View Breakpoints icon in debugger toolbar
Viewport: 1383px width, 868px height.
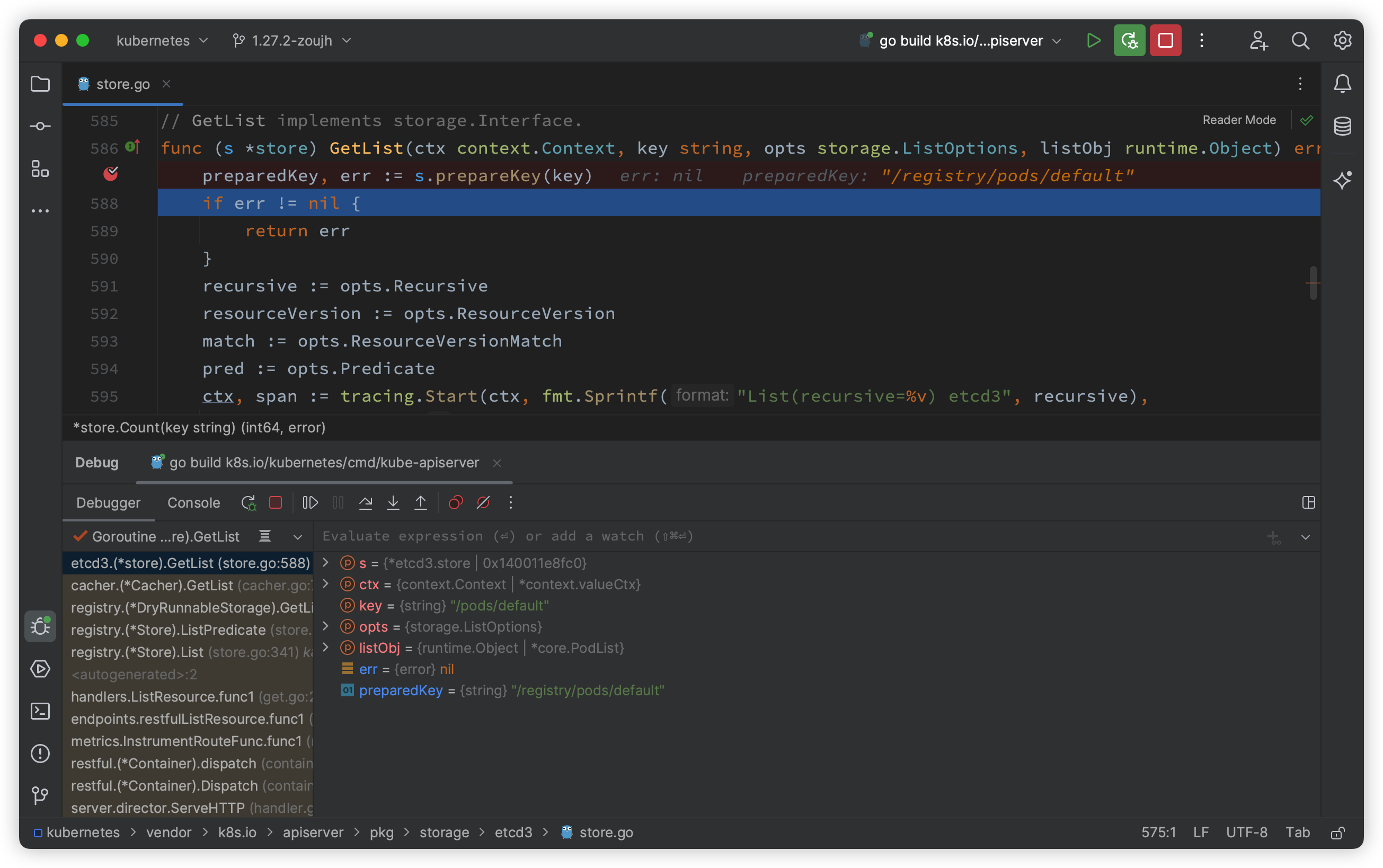pos(456,503)
